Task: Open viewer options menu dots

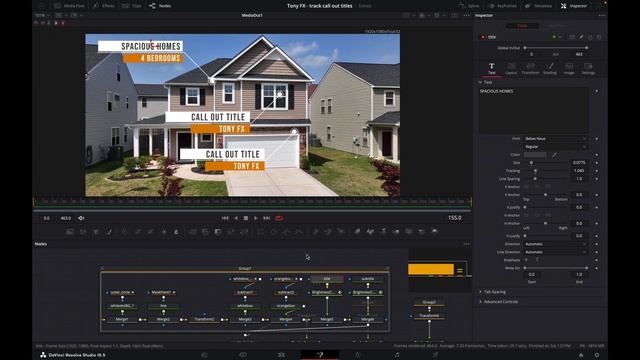Action: [x=467, y=15]
